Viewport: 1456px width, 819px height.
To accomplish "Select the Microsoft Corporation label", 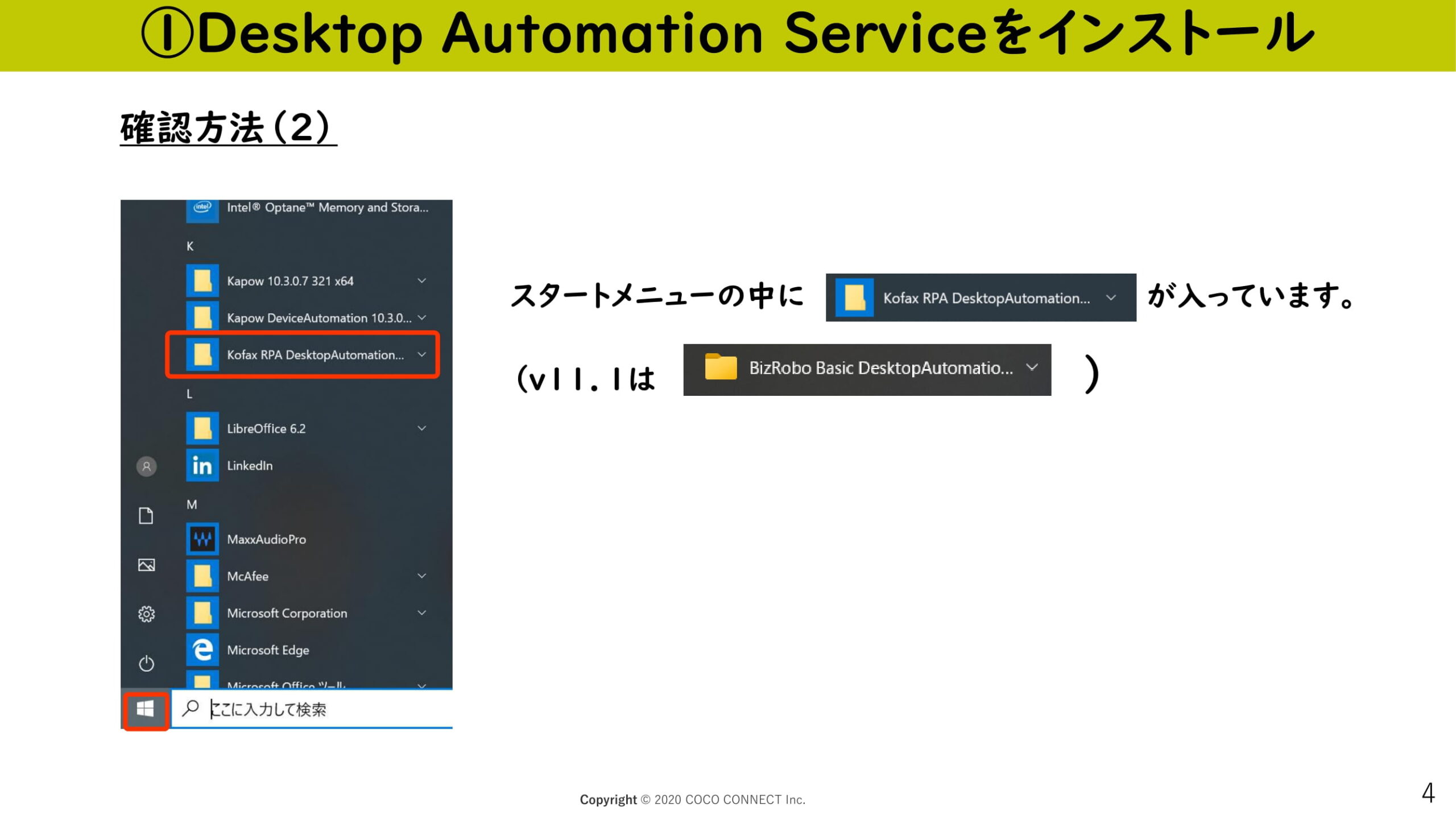I will click(287, 613).
